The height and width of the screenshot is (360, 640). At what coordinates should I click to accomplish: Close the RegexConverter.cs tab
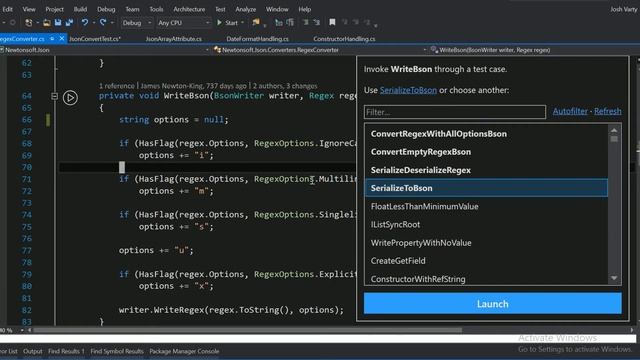[x=62, y=39]
